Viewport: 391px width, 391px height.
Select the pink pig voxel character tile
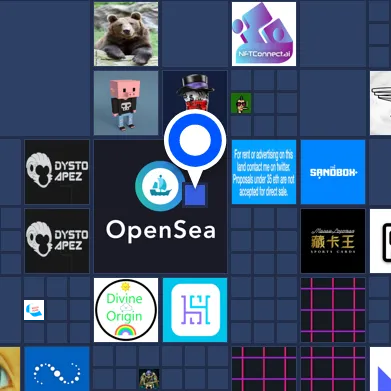(x=126, y=103)
